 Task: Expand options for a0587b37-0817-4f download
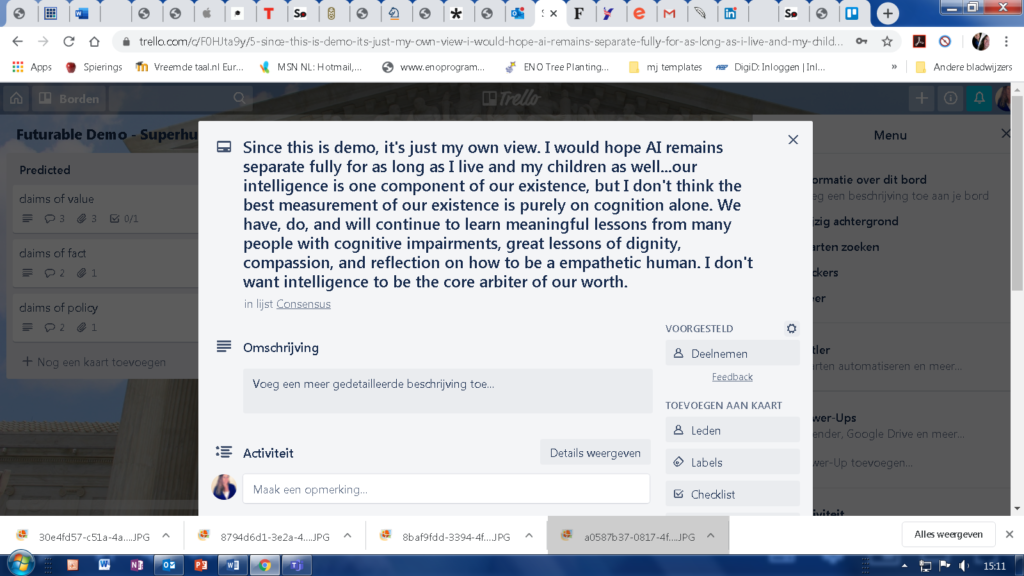click(711, 536)
